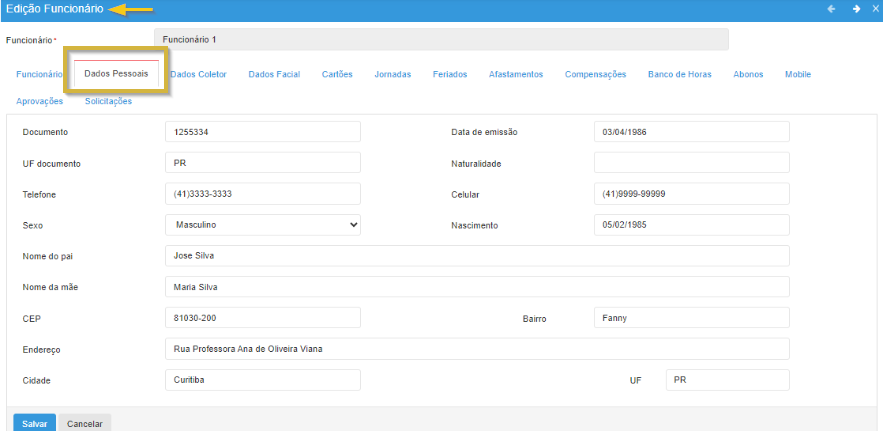Switch to the Banco de Horas tab
The image size is (884, 436).
[680, 74]
